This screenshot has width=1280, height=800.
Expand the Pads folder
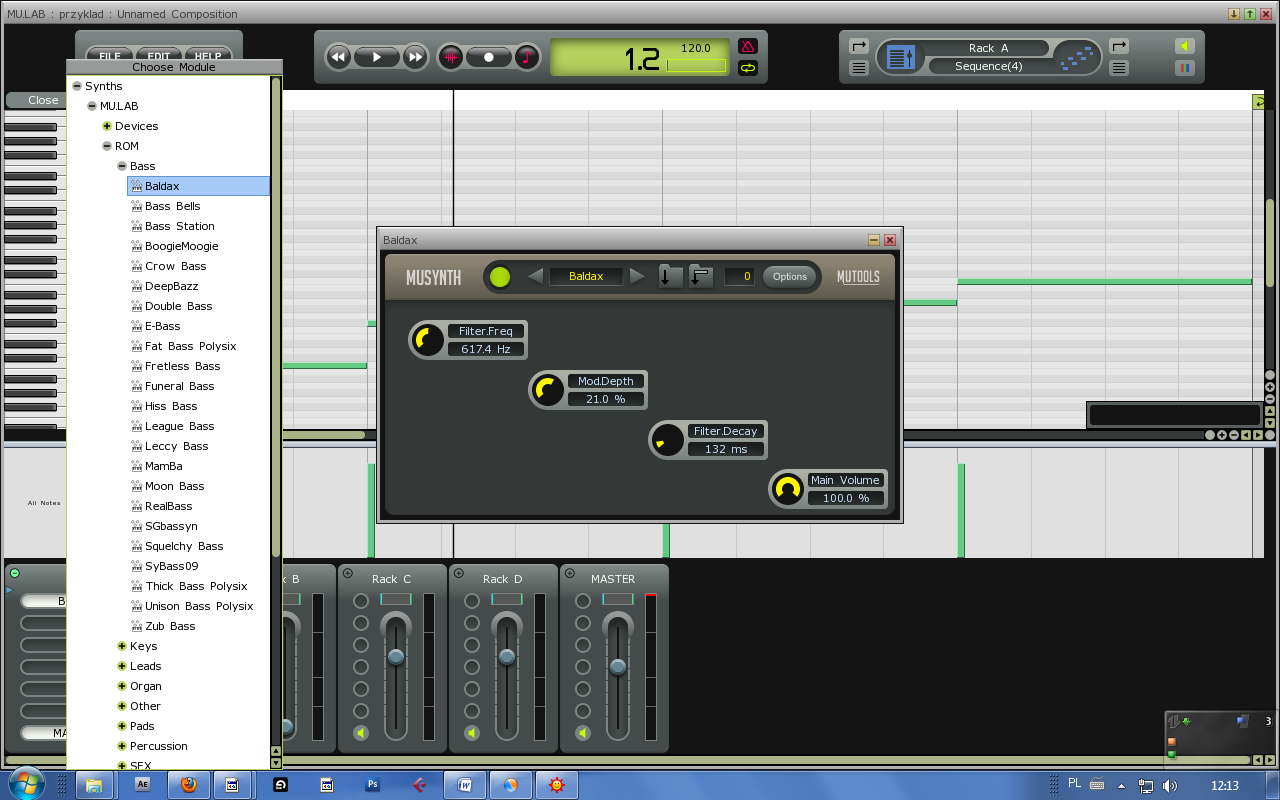point(121,726)
